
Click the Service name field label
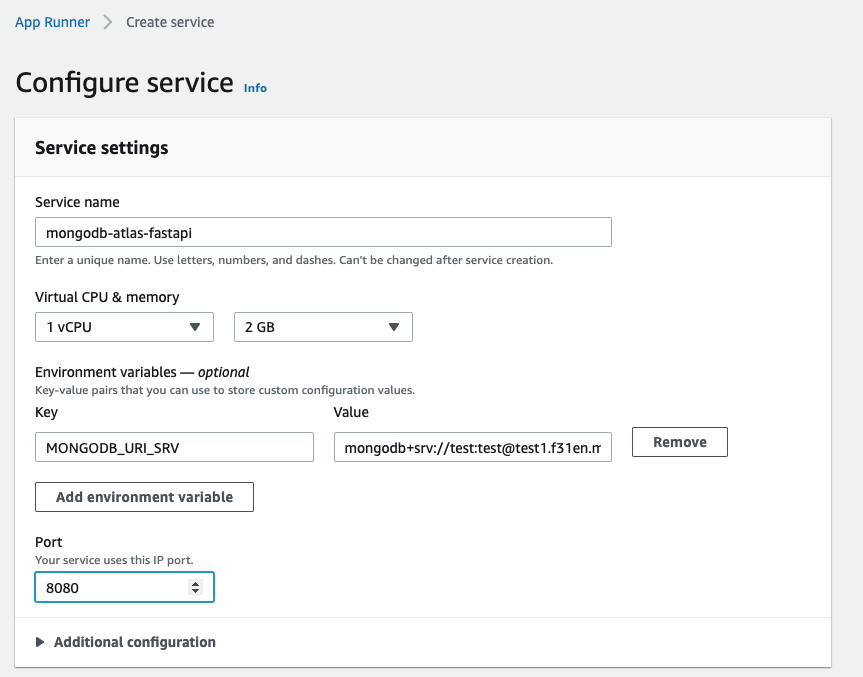point(77,202)
